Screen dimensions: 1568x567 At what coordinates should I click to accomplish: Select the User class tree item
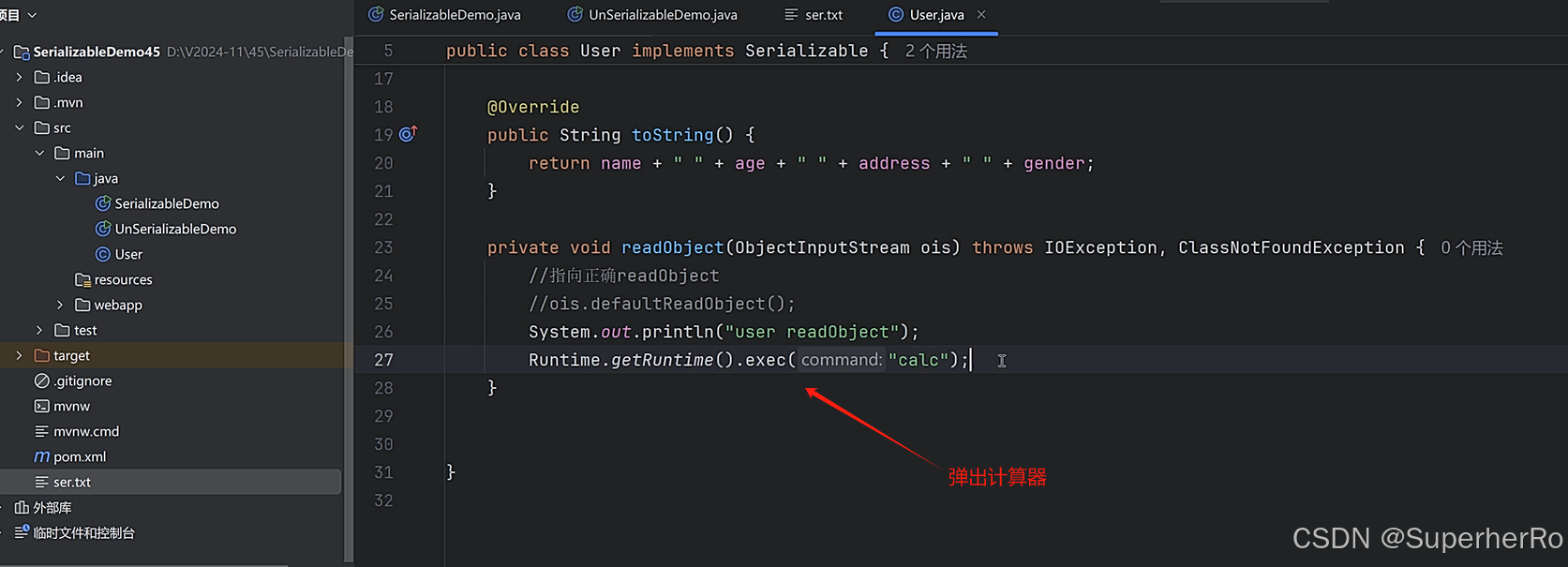[x=128, y=254]
